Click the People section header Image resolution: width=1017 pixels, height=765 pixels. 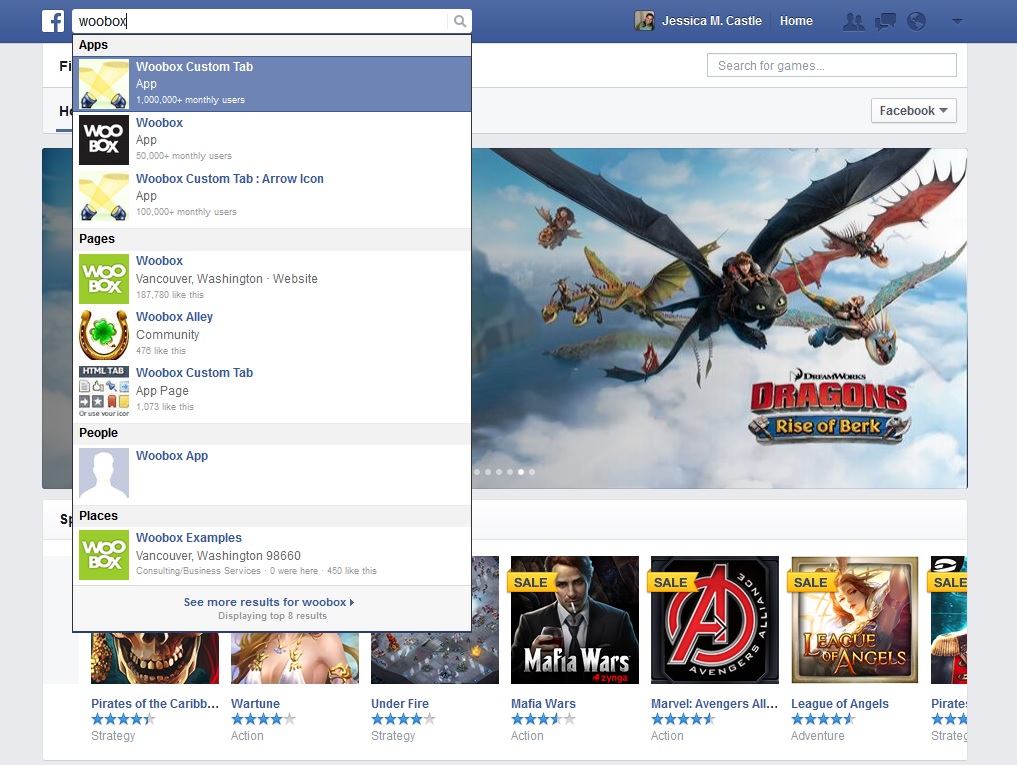tap(272, 433)
